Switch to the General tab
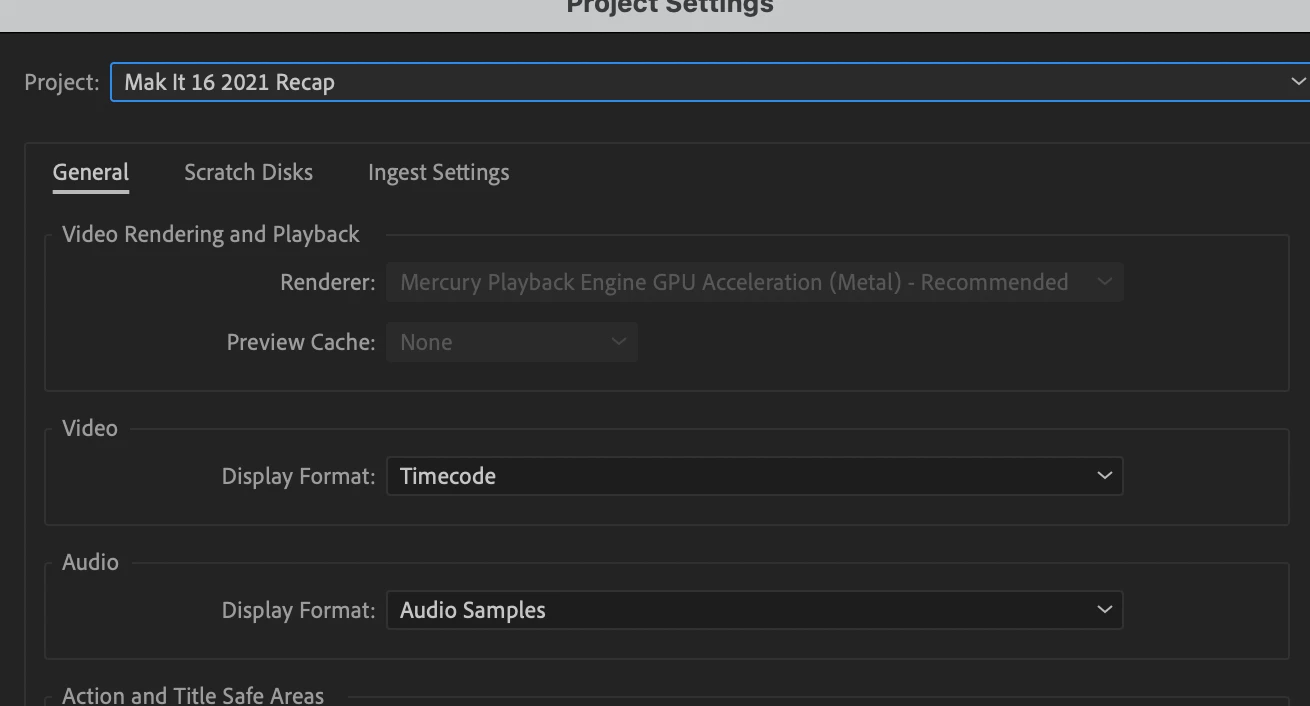Screen dimensions: 1310x706 [91, 172]
